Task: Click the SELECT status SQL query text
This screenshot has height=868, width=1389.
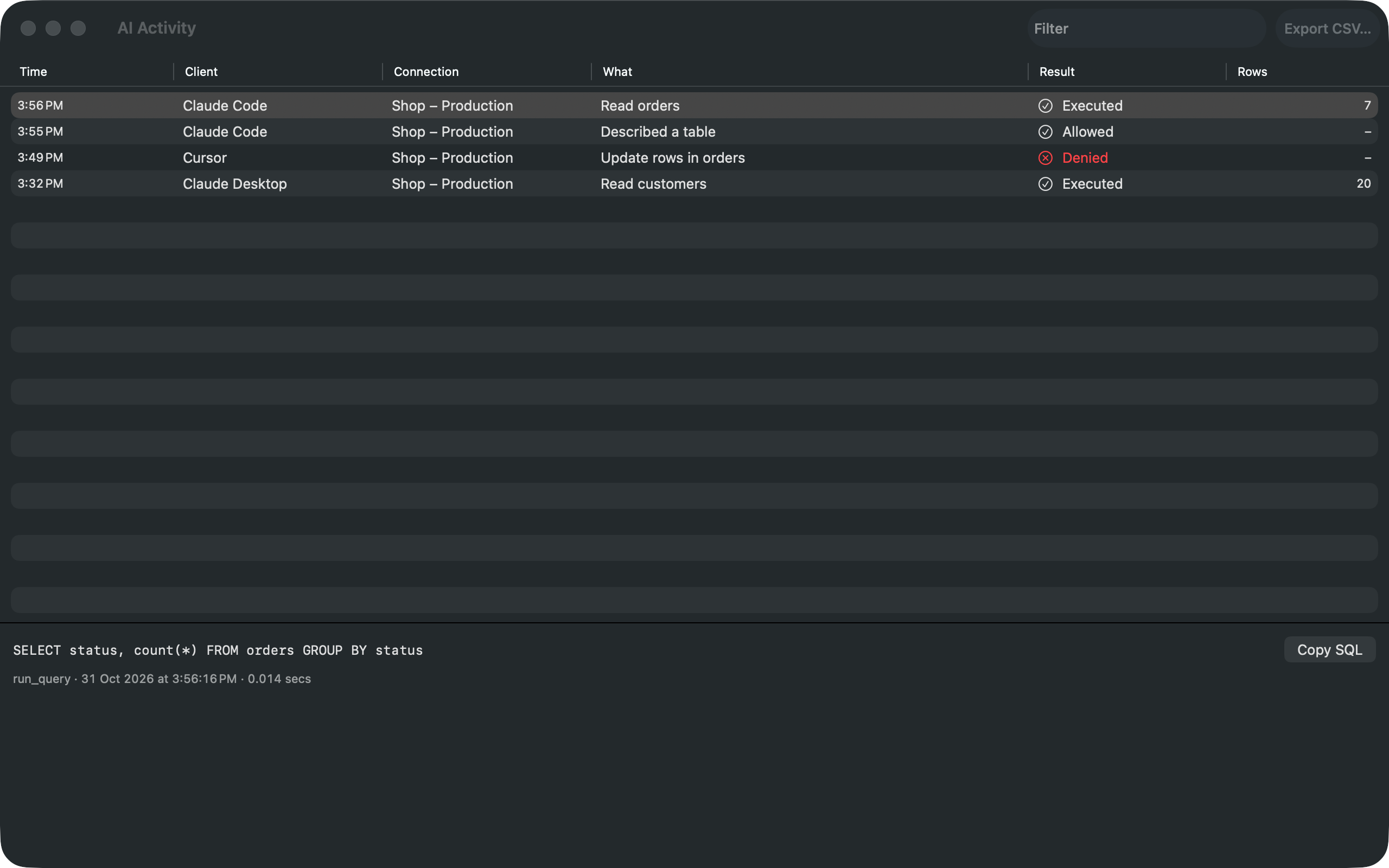Action: [x=218, y=650]
